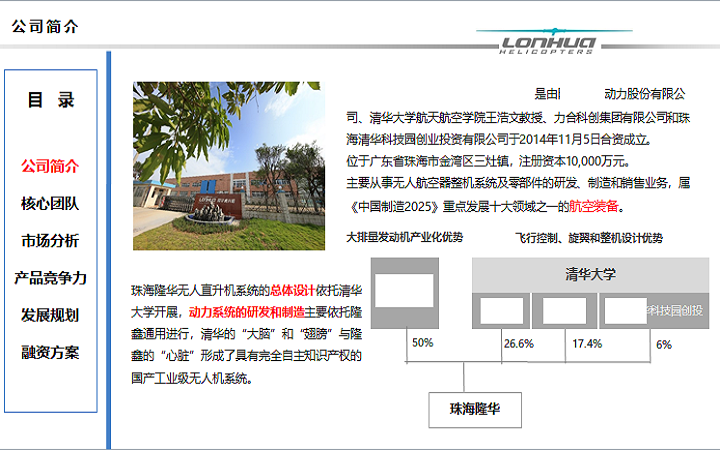The height and width of the screenshot is (450, 720).
Task: Open the 核心团队 section
Action: [x=50, y=203]
